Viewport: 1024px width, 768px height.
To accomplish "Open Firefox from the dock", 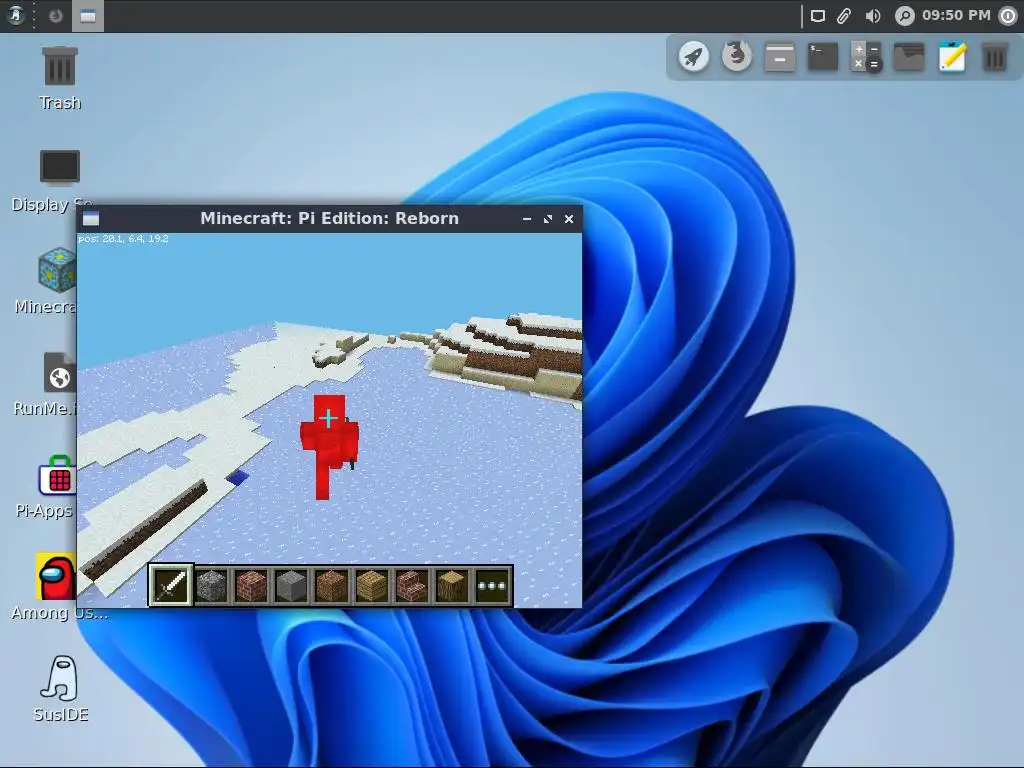I will coord(737,56).
